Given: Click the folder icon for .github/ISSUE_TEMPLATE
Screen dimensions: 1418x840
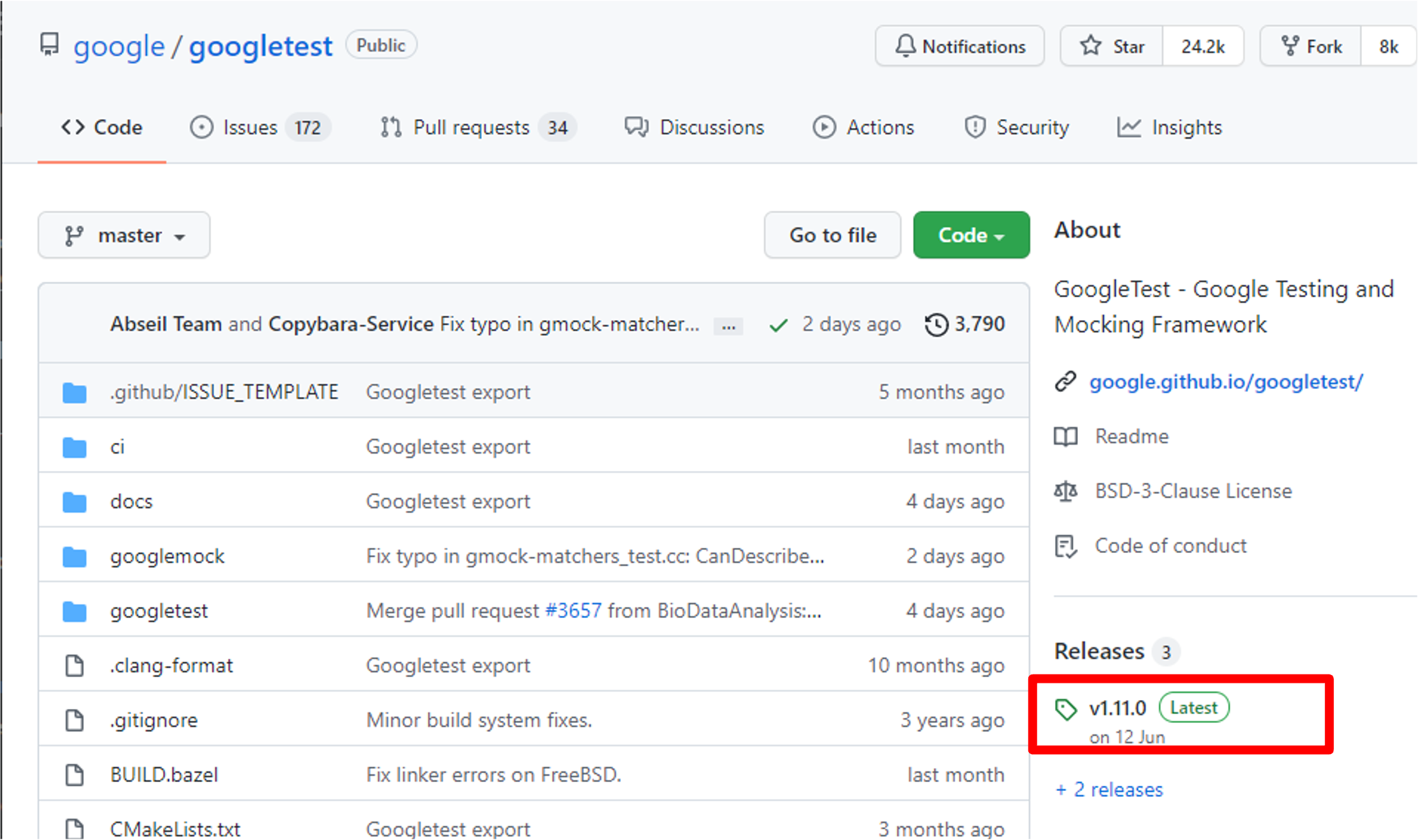Looking at the screenshot, I should click(74, 393).
